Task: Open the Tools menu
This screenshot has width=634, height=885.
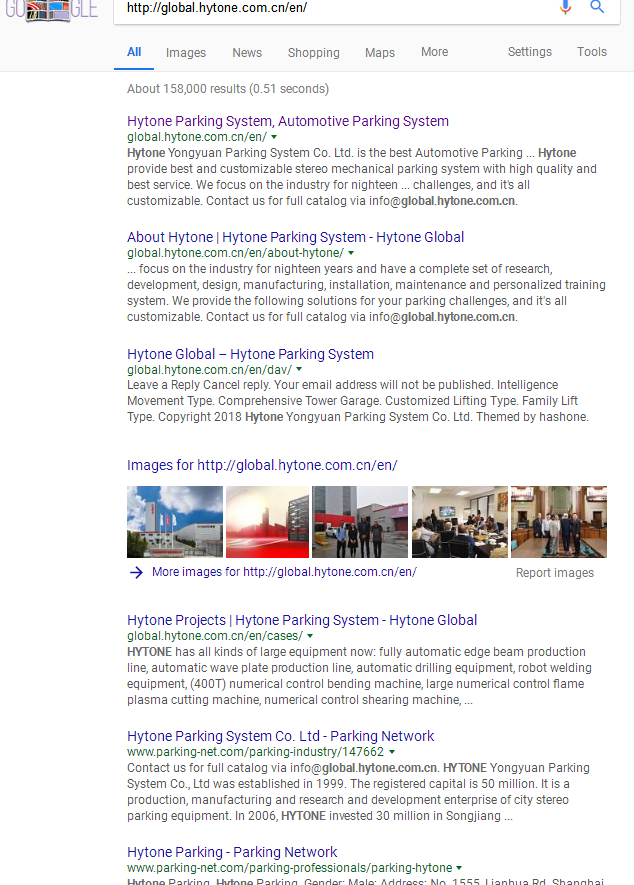Action: pyautogui.click(x=592, y=52)
